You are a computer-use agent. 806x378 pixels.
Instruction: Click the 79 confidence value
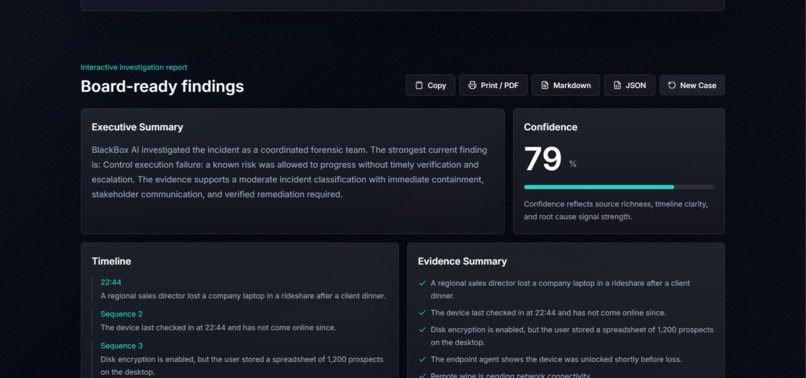pos(543,159)
